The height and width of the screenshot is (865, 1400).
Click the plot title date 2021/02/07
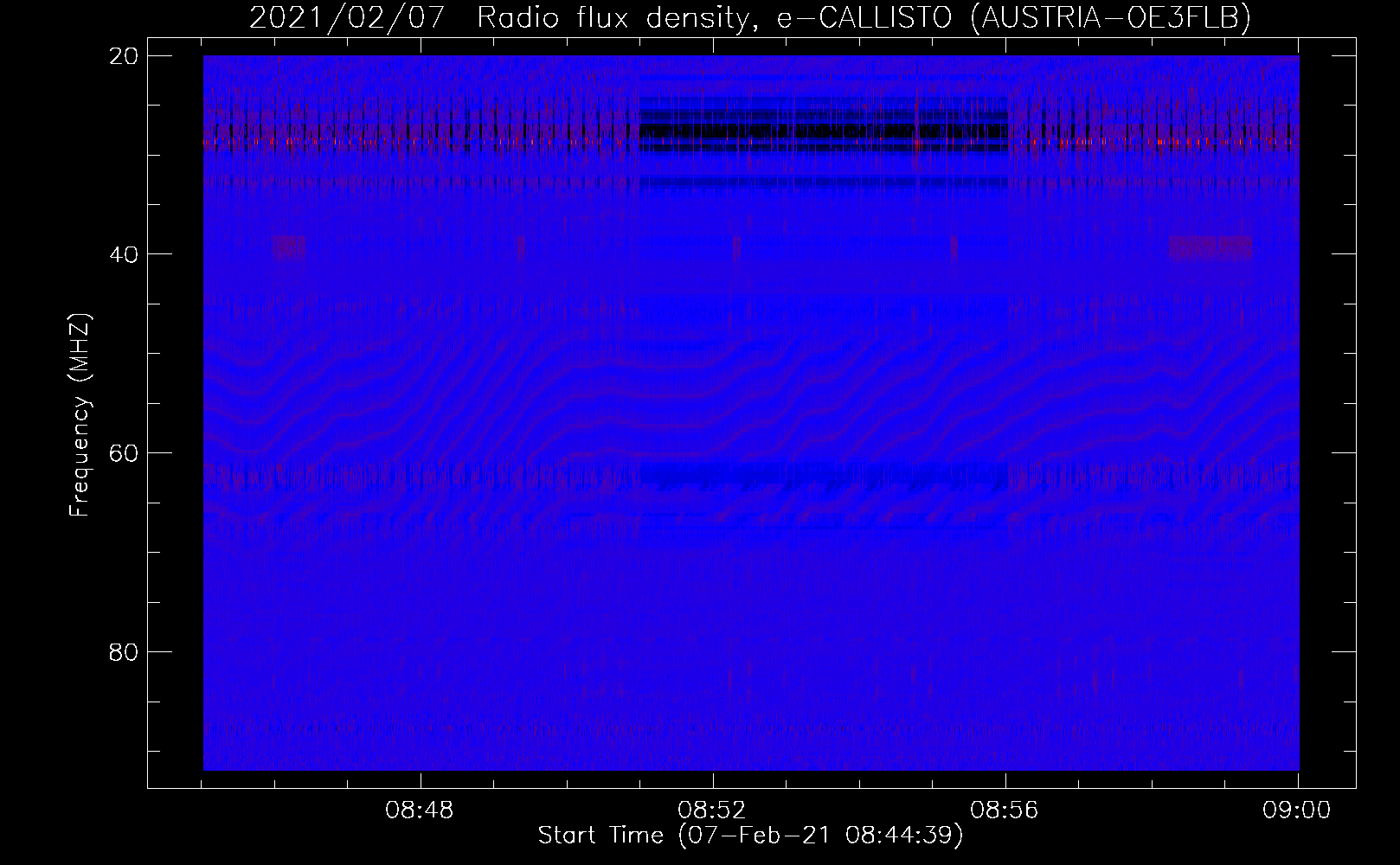tap(348, 16)
